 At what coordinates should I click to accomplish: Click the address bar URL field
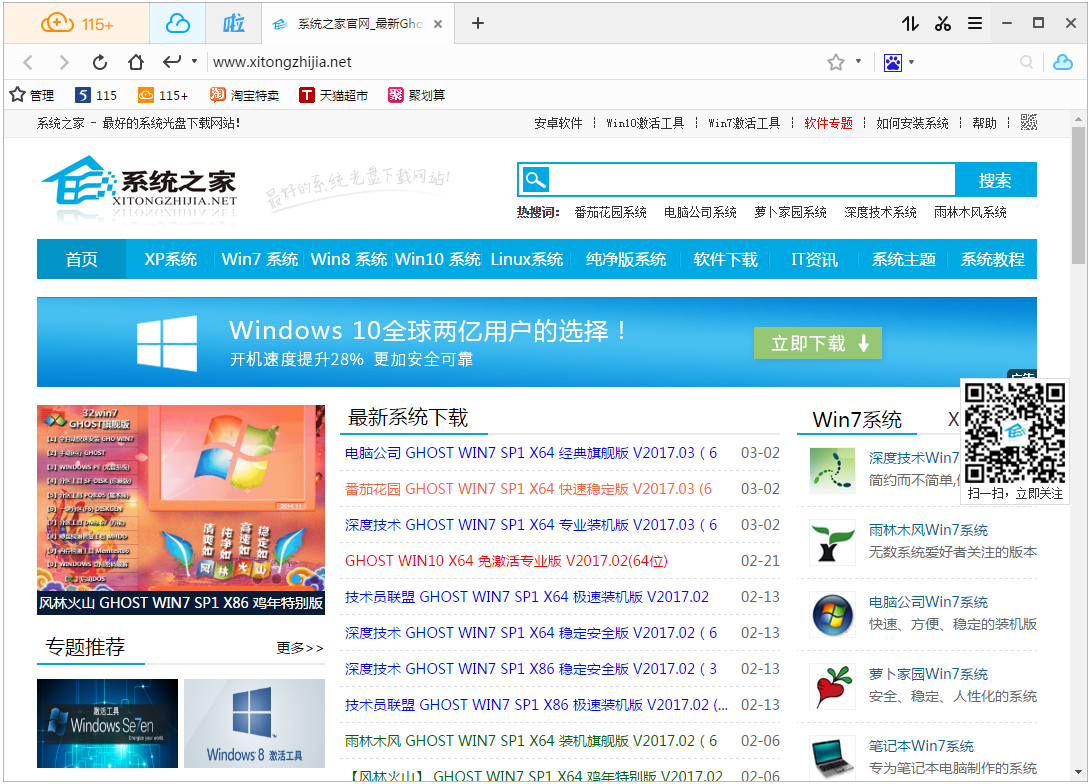(515, 62)
